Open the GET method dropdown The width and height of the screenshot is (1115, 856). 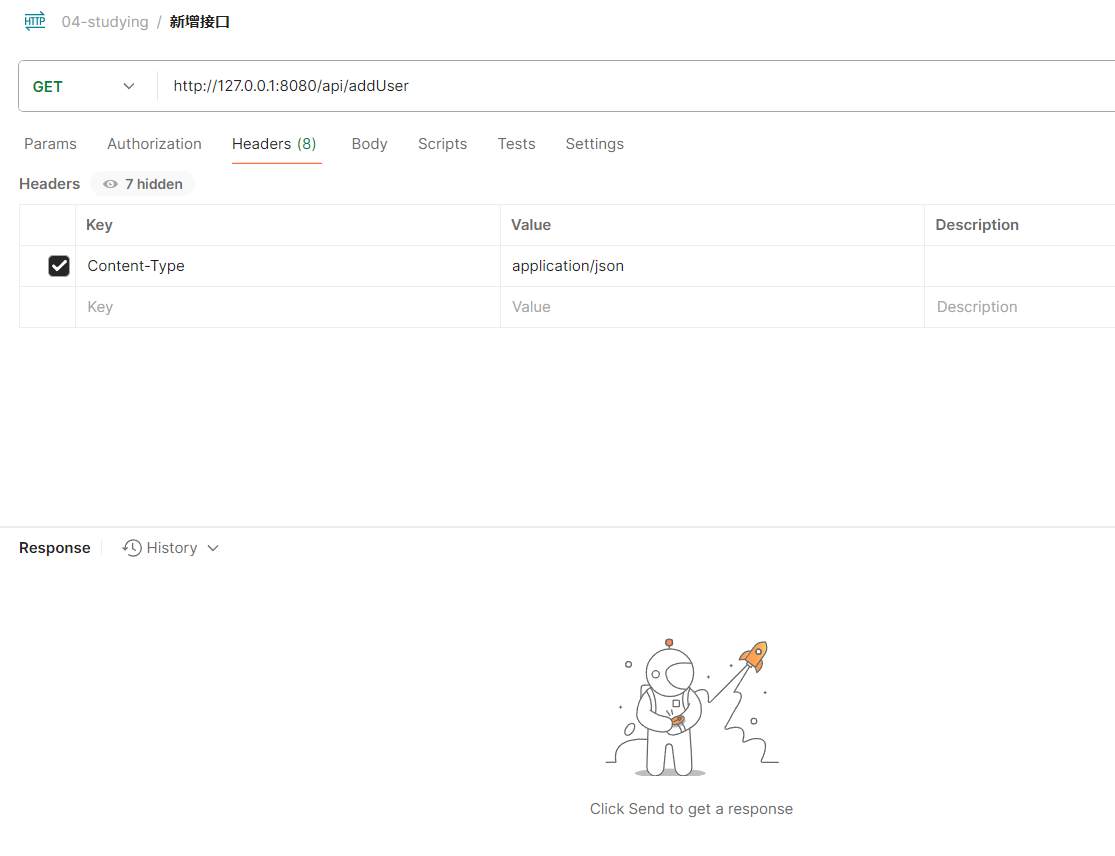coord(83,86)
